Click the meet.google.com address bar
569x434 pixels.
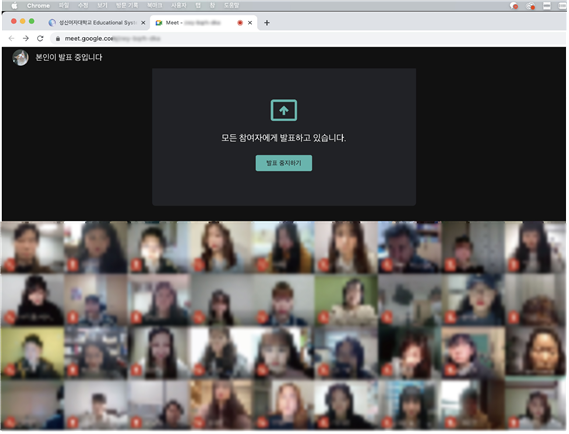(308, 38)
